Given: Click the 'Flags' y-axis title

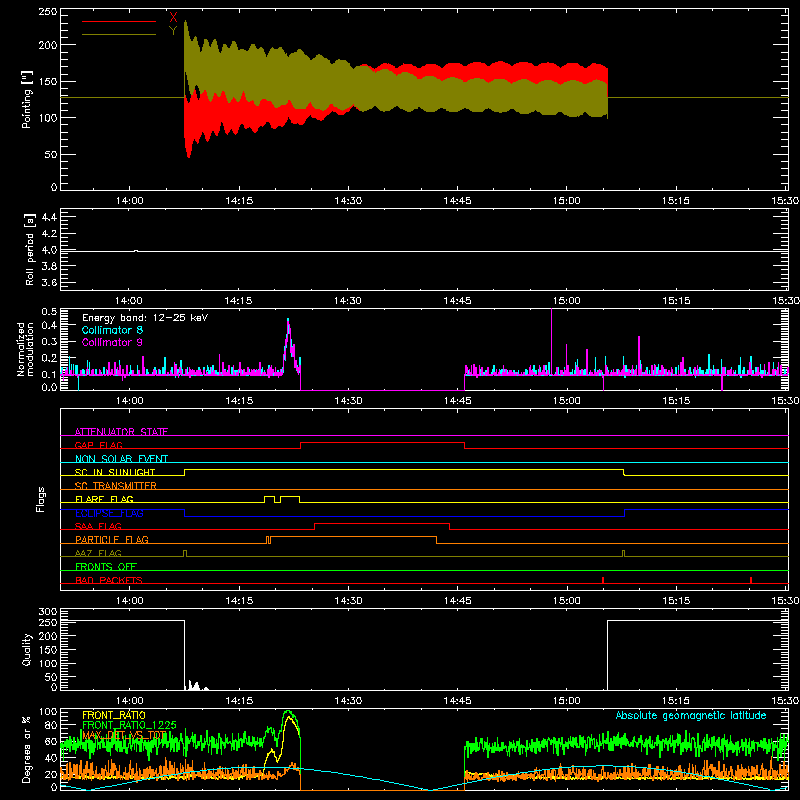Looking at the screenshot, I should 40,499.
